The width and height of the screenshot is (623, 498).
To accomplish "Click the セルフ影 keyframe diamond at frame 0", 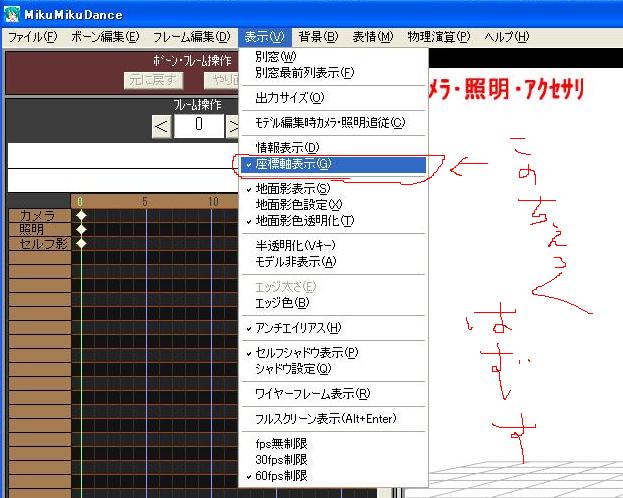I will pyautogui.click(x=81, y=244).
